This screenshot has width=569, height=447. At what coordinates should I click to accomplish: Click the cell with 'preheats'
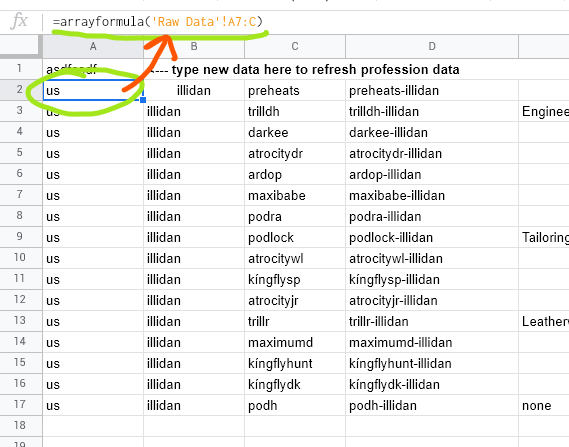[295, 90]
